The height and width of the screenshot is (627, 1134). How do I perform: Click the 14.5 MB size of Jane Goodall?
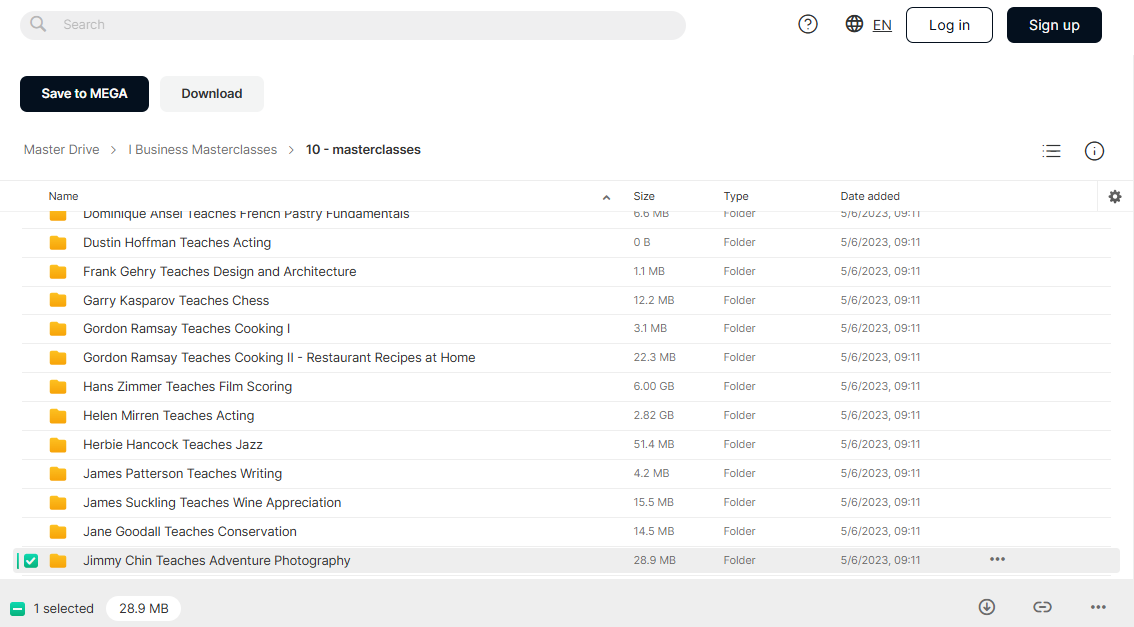point(654,531)
